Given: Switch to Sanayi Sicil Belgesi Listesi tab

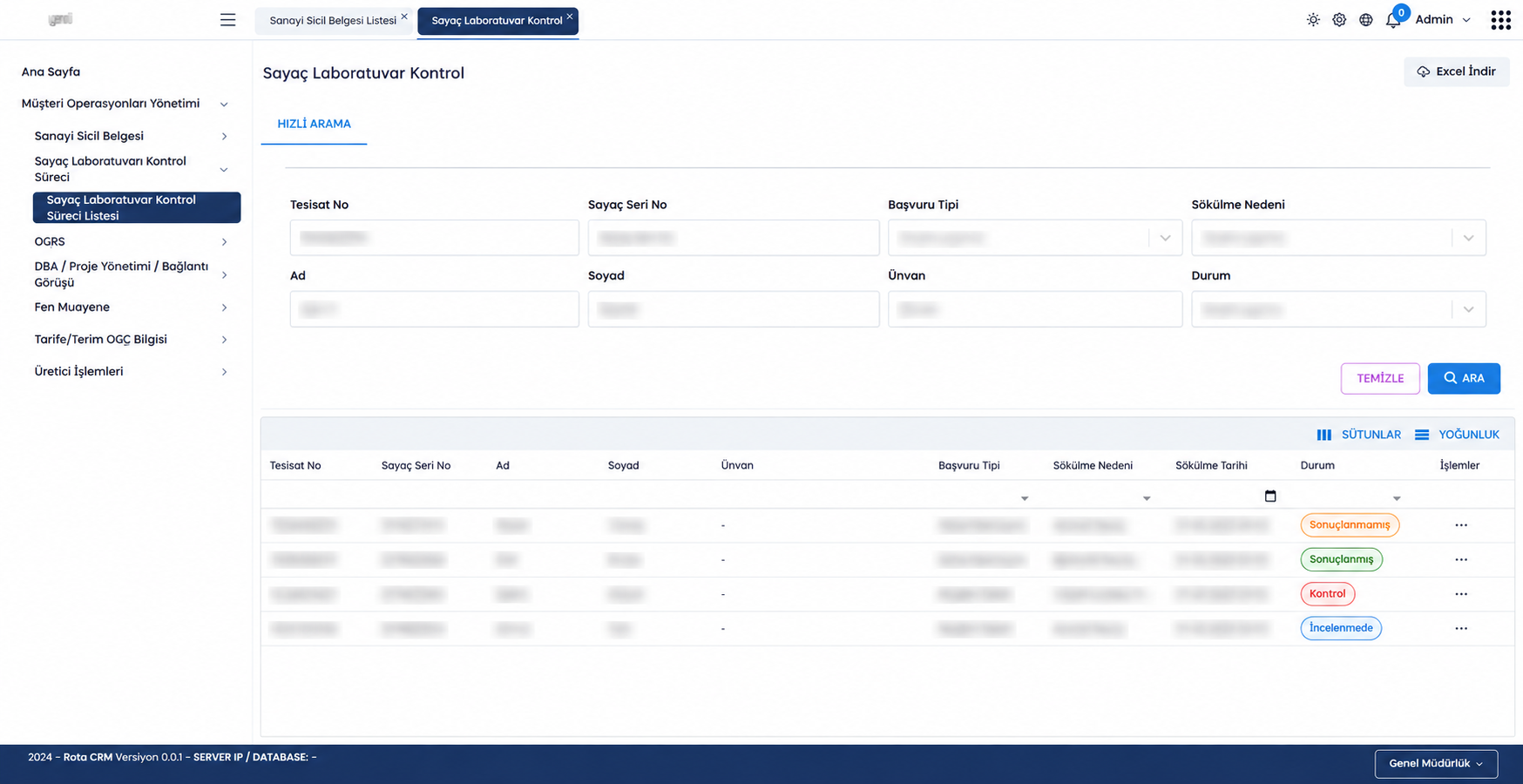Looking at the screenshot, I should coord(333,20).
